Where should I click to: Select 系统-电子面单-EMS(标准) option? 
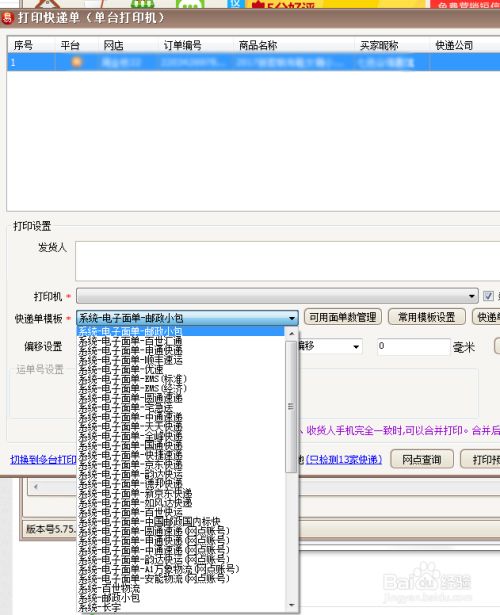pyautogui.click(x=180, y=379)
